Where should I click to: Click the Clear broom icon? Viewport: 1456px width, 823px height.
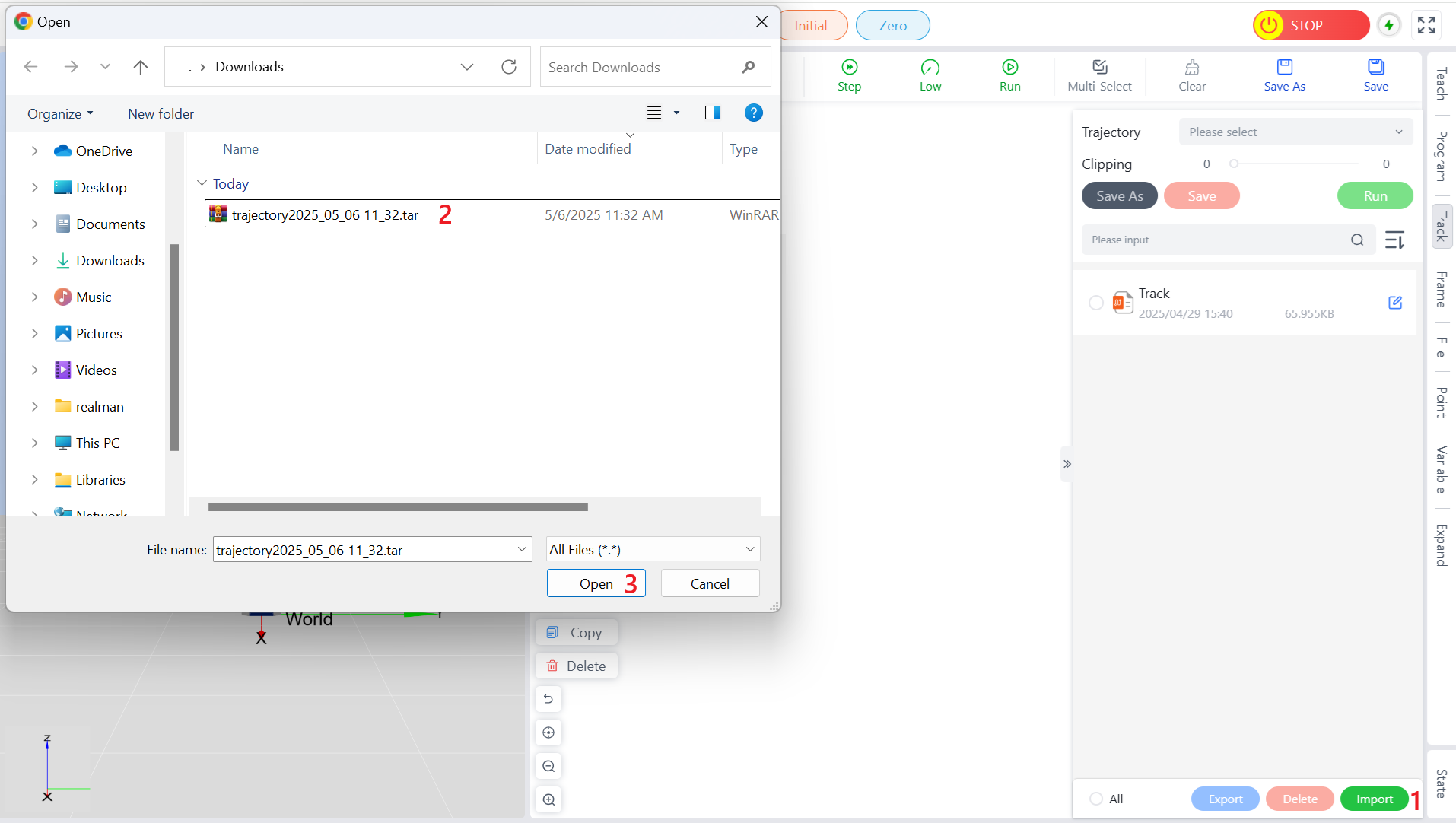pos(1191,67)
